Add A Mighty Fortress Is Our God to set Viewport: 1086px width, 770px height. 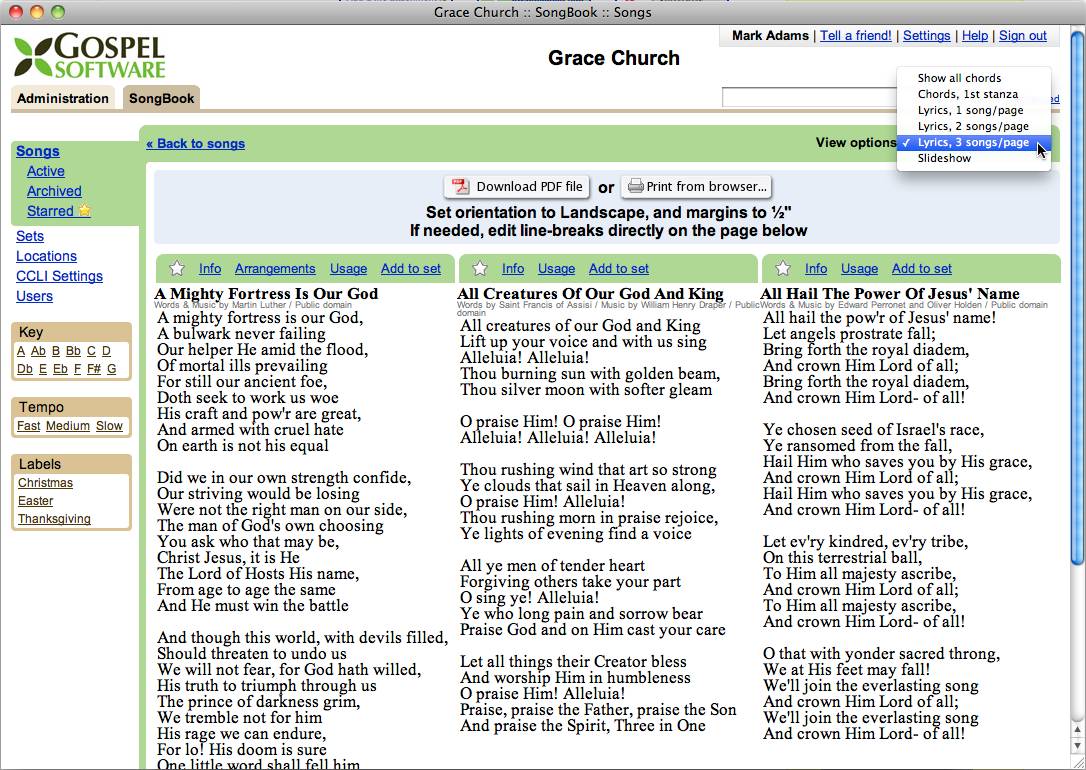[411, 269]
